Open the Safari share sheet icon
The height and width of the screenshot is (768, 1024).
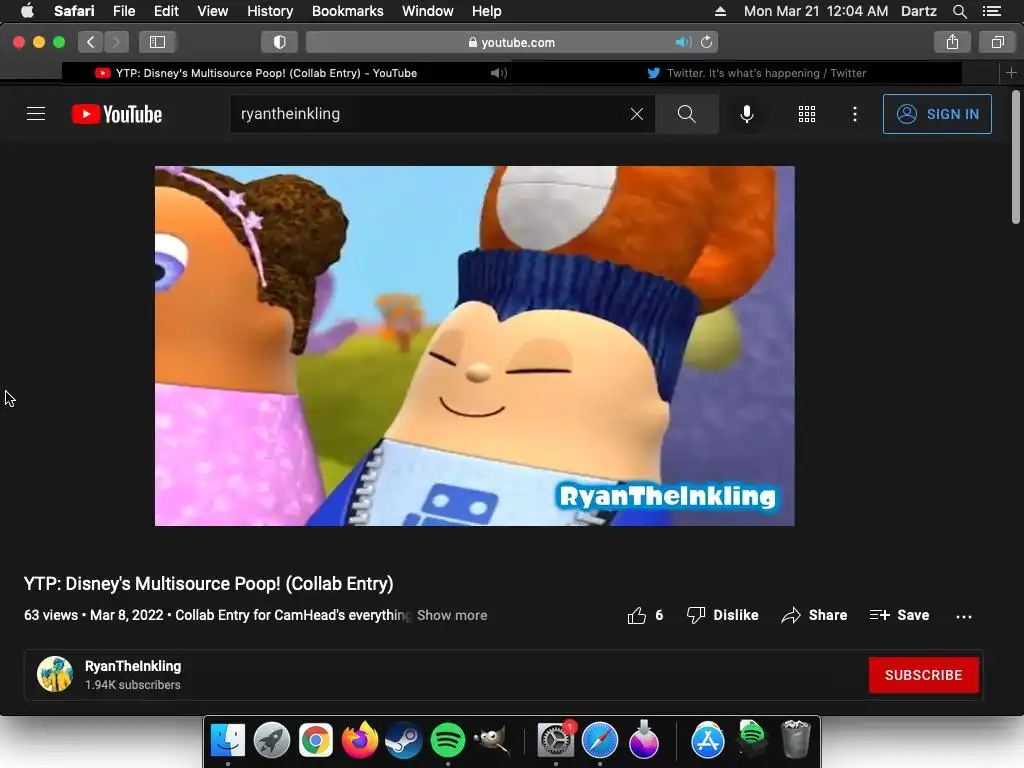pos(952,42)
